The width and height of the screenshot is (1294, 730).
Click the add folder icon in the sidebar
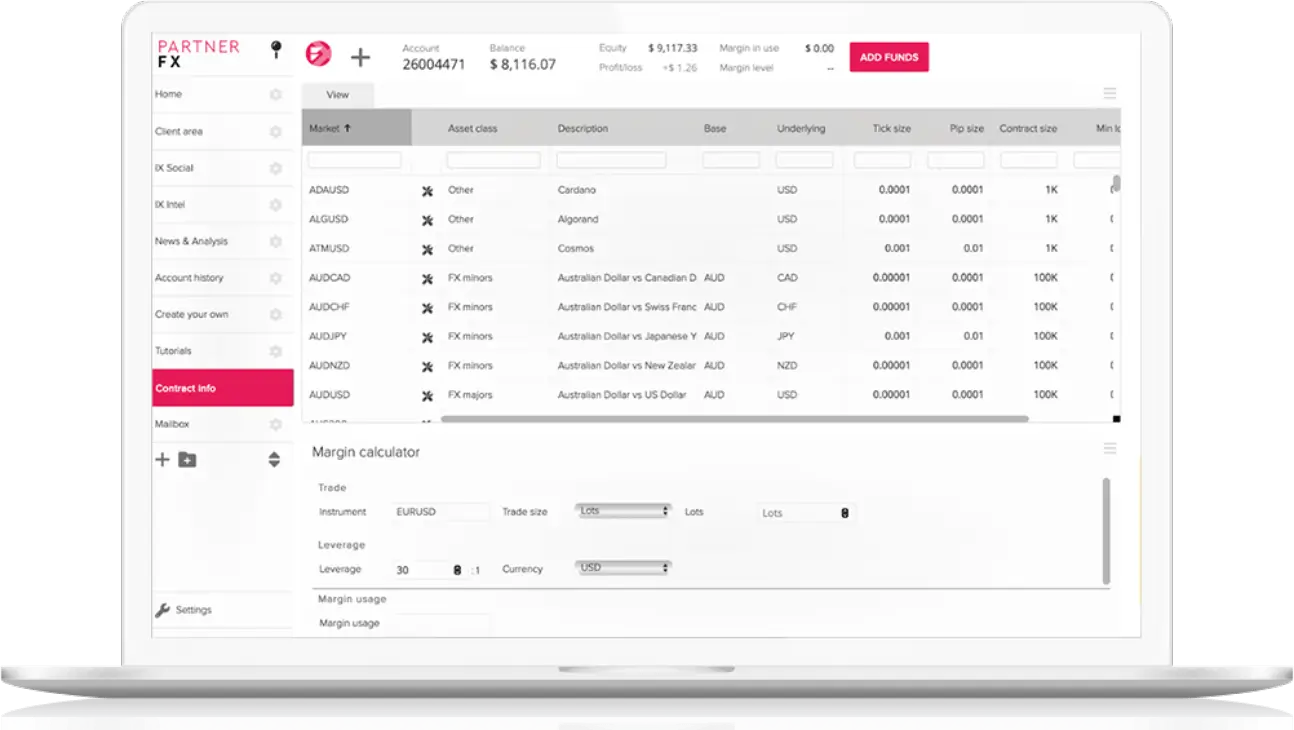[187, 460]
